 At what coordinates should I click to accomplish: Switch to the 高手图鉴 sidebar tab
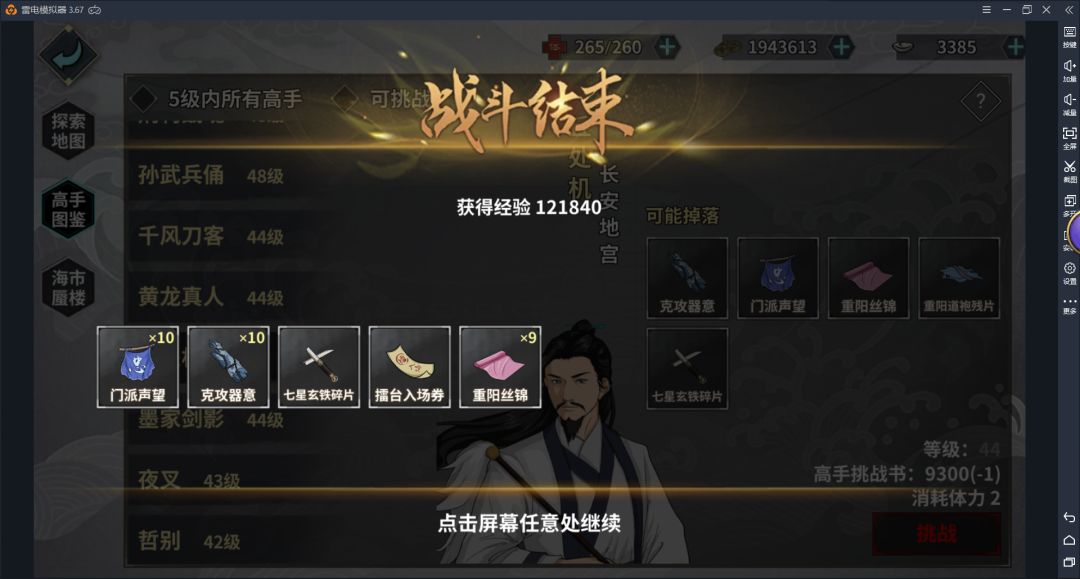tap(68, 209)
